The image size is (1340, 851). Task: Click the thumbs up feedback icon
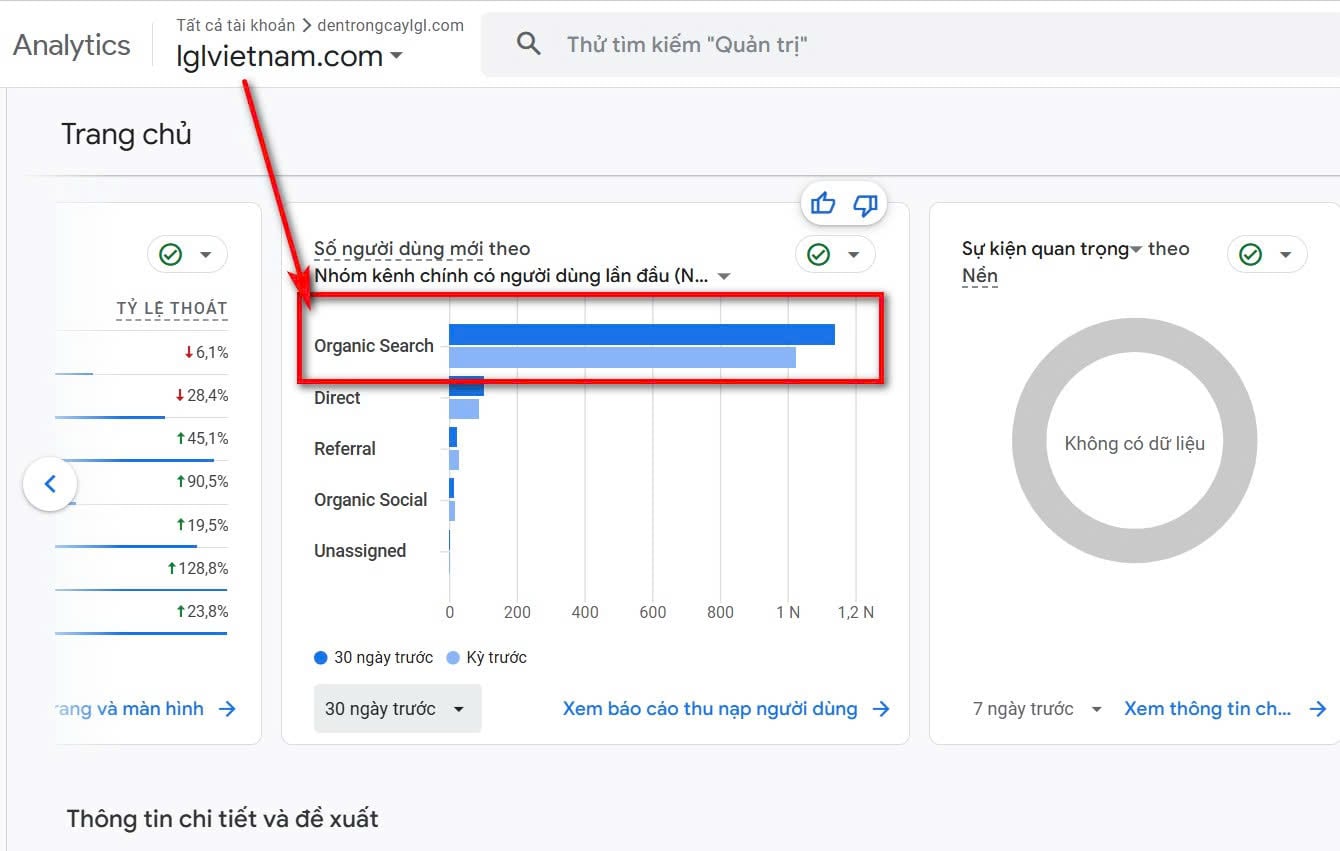pyautogui.click(x=823, y=204)
